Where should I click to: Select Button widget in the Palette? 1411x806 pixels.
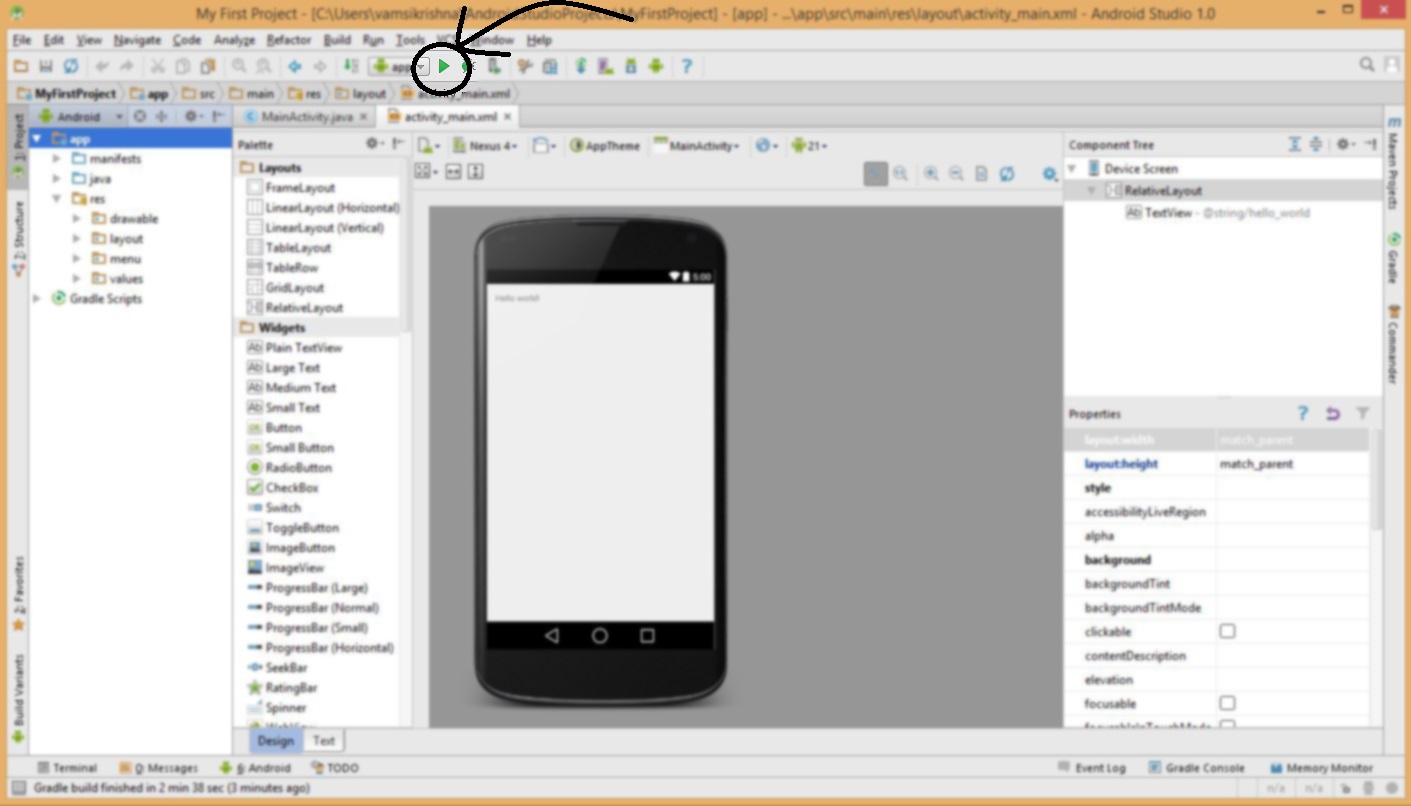pyautogui.click(x=275, y=428)
